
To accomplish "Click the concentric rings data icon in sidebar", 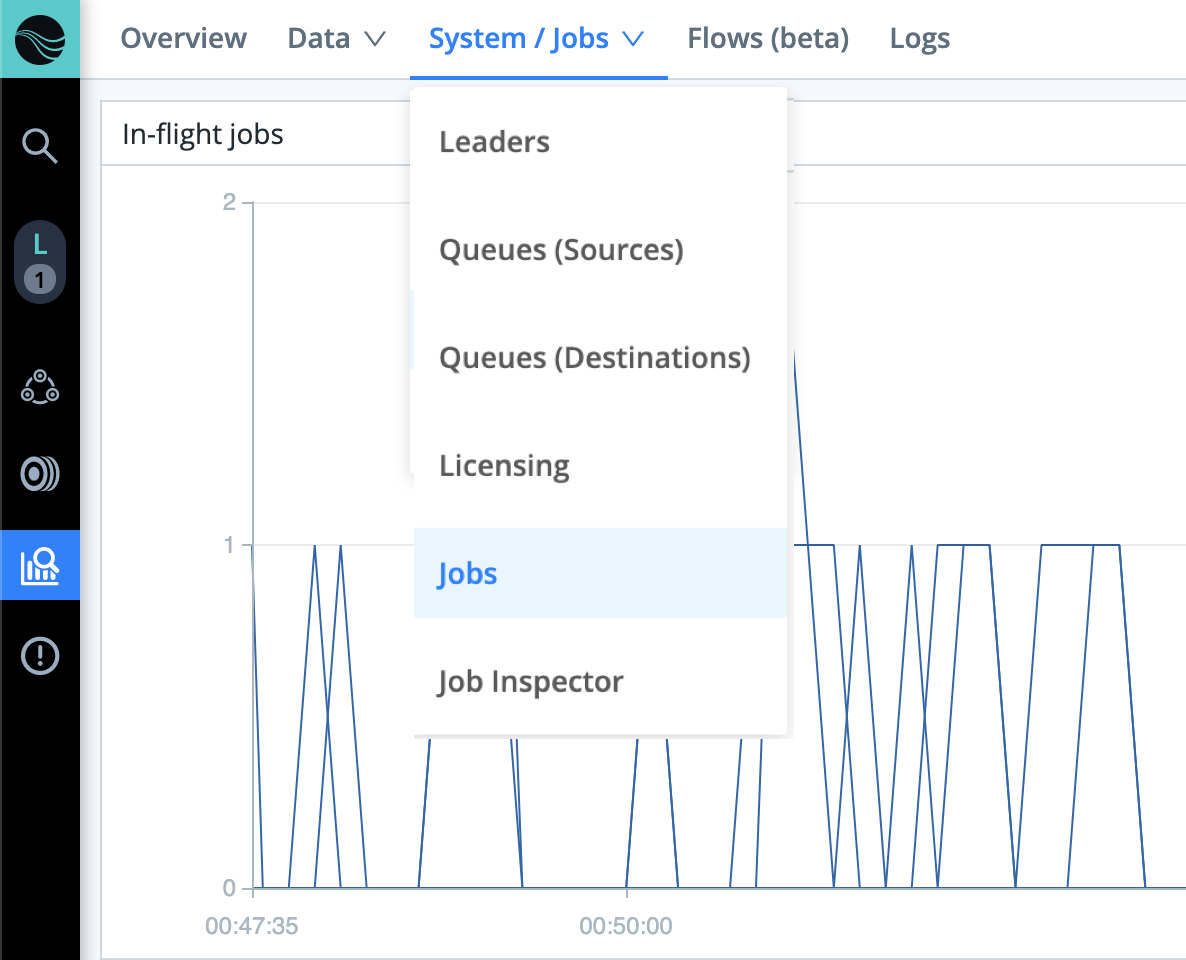I will (40, 474).
